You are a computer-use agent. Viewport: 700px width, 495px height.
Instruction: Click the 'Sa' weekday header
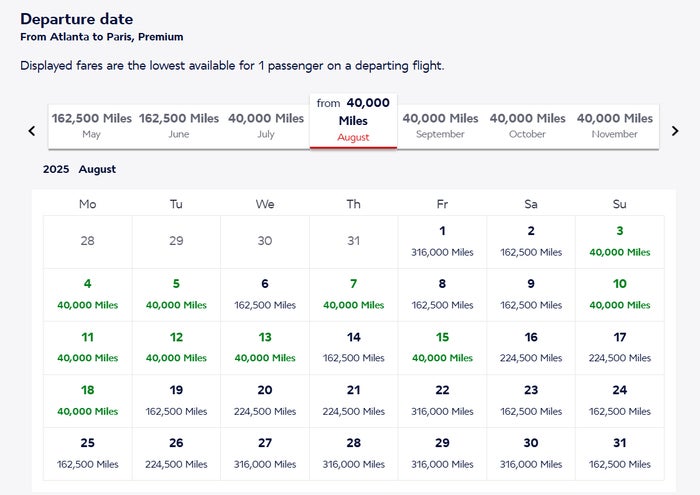[531, 204]
